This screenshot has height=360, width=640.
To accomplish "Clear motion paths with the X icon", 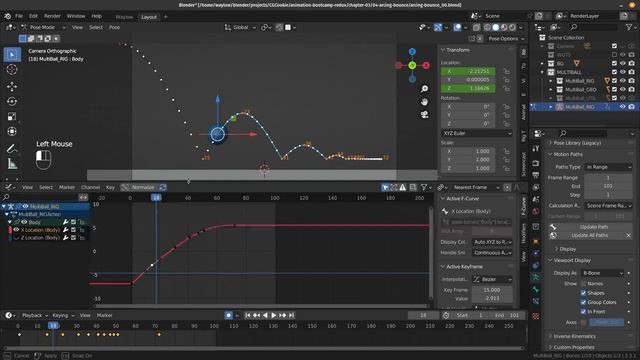I will 629,236.
